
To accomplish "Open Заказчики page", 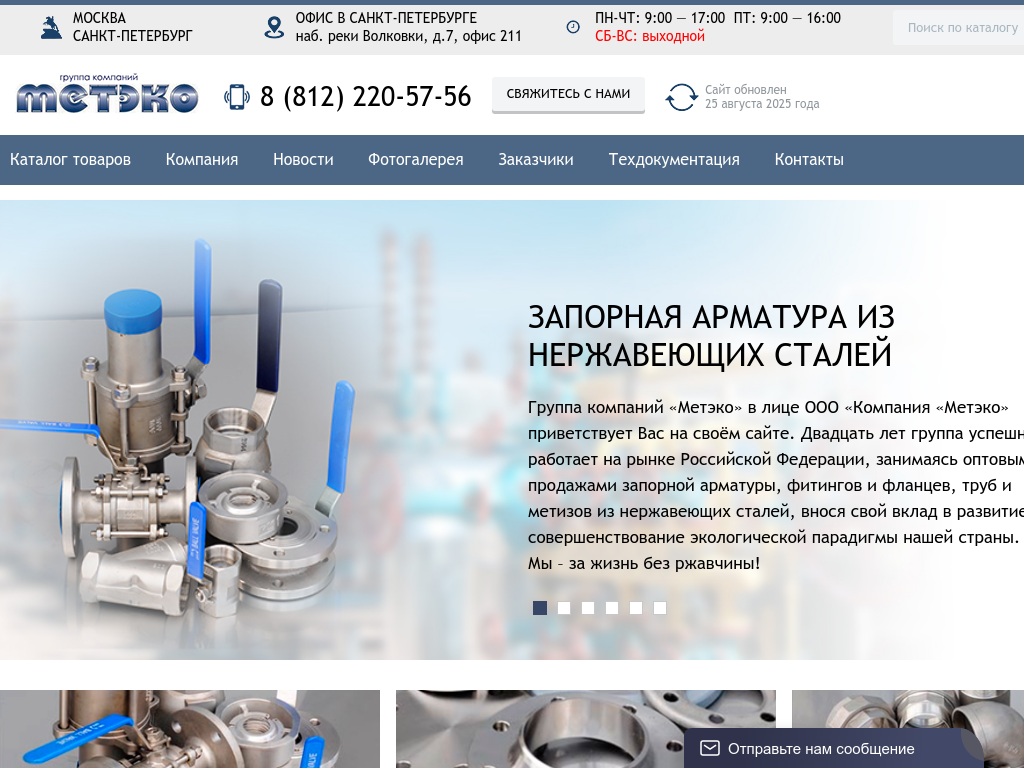I will point(536,159).
